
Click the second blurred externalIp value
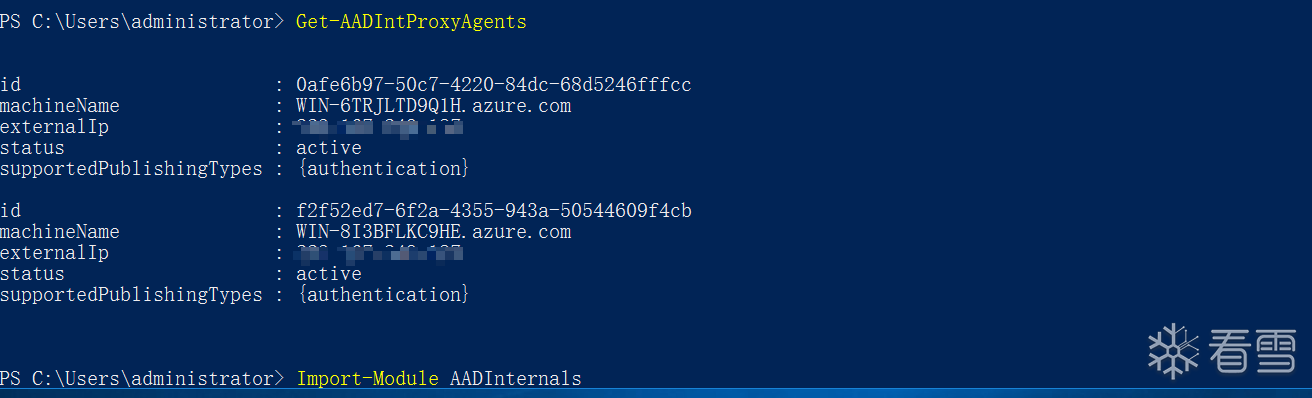(x=378, y=252)
